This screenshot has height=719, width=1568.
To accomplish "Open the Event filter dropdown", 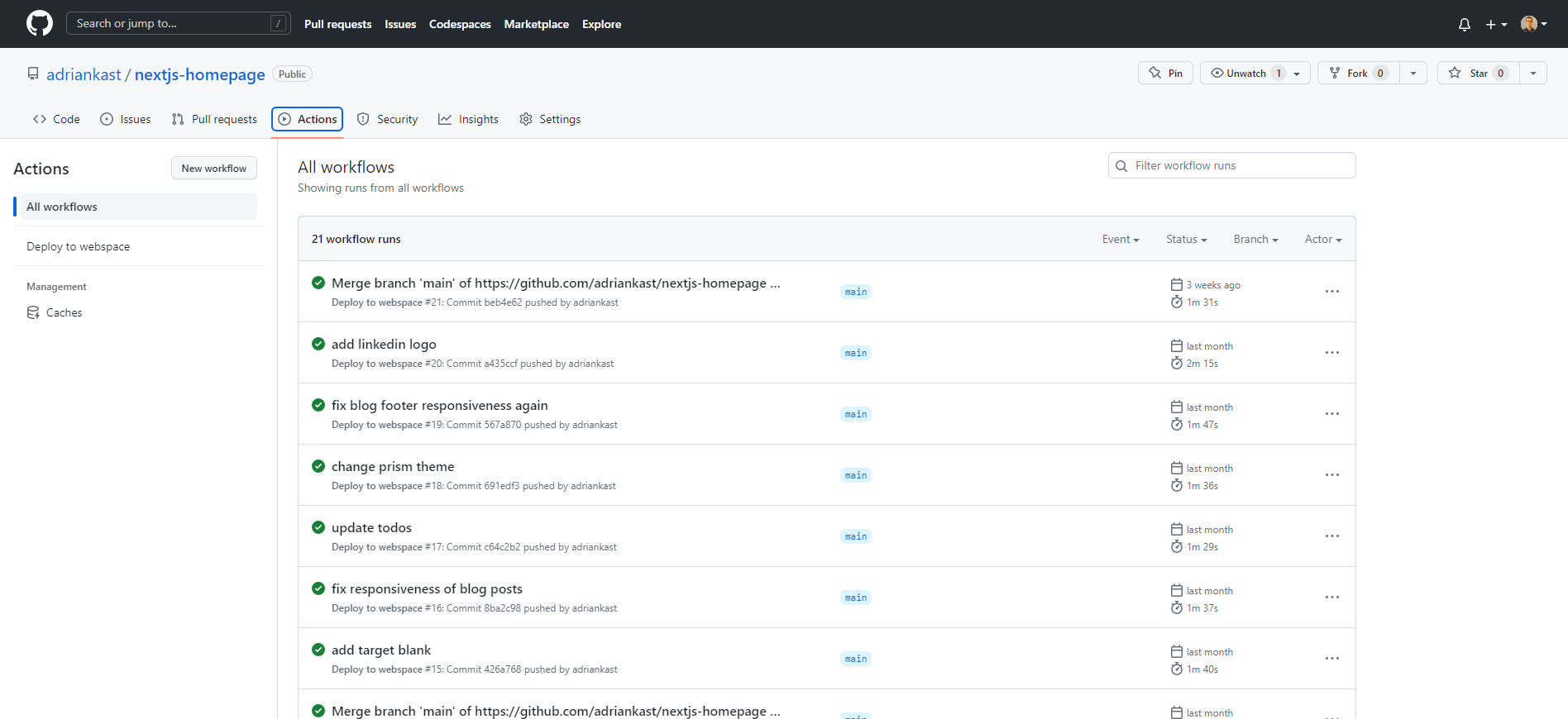I will pos(1121,239).
